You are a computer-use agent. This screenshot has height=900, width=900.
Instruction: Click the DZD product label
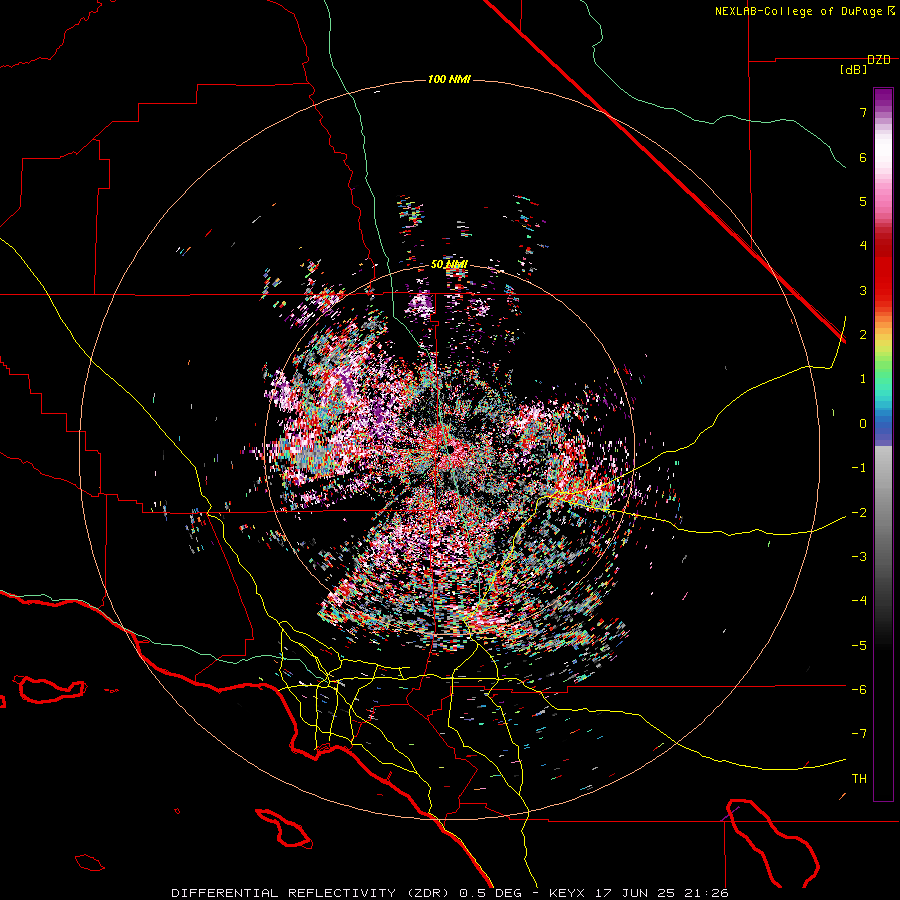[879, 60]
